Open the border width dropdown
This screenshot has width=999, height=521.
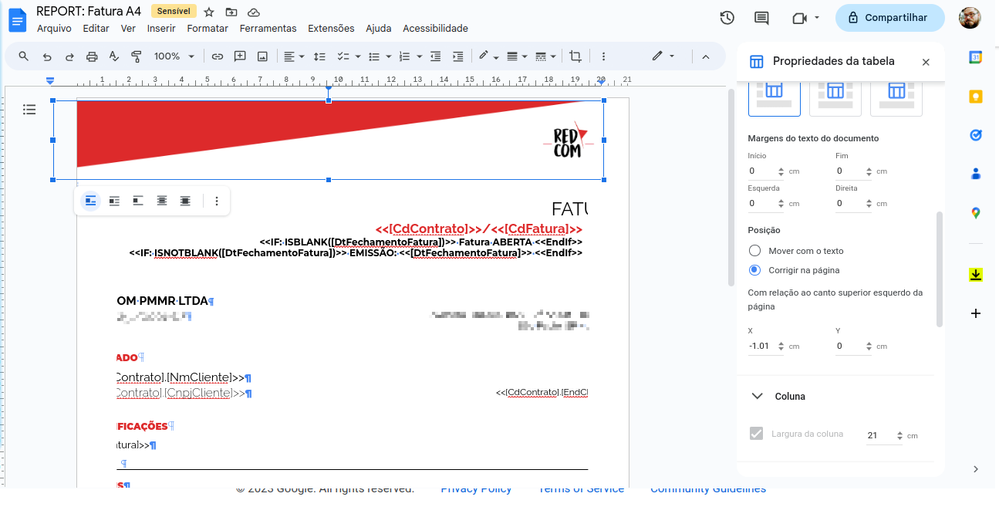pyautogui.click(x=517, y=57)
